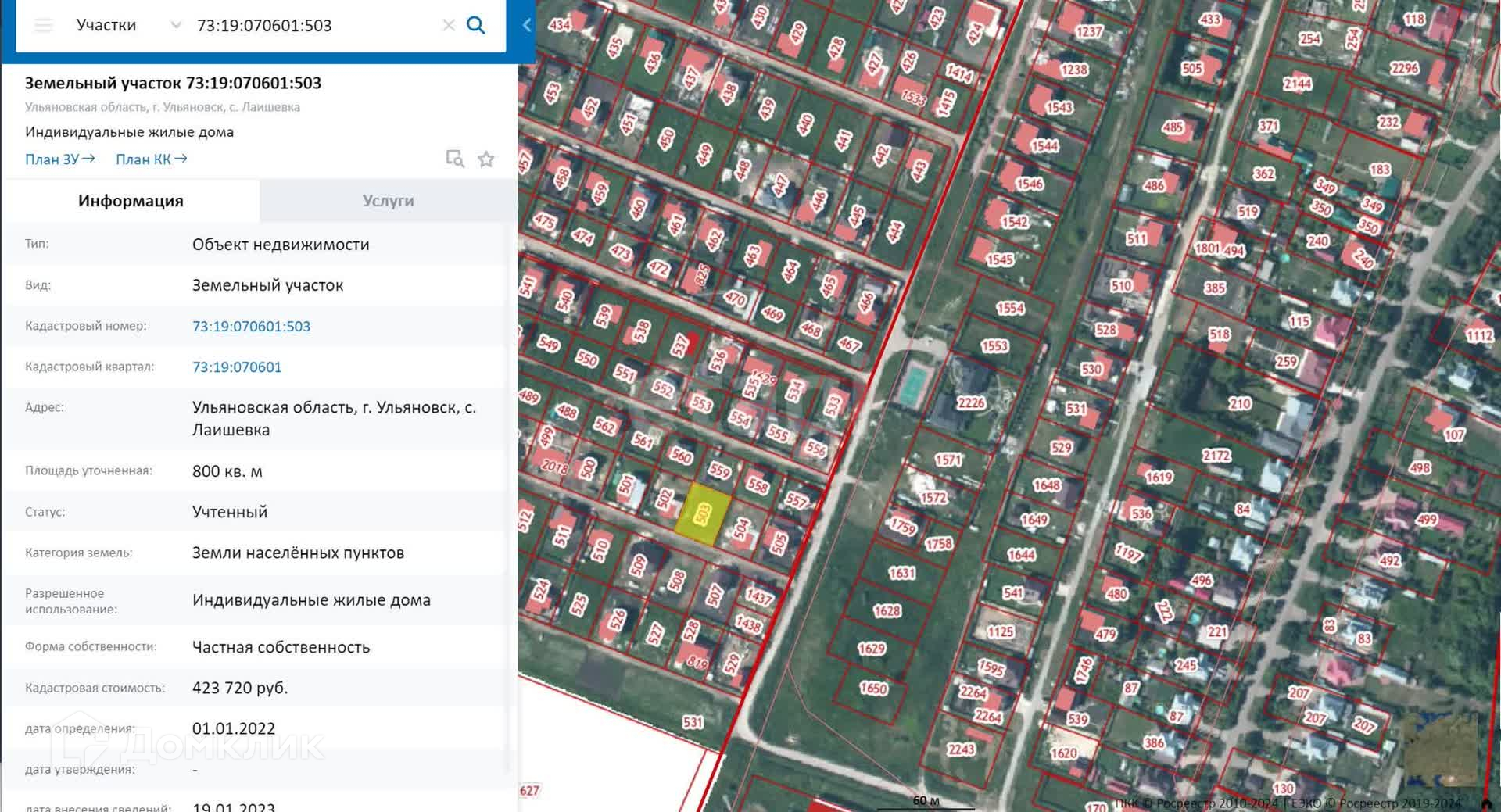Select parcel 1620 on the map

(1063, 753)
